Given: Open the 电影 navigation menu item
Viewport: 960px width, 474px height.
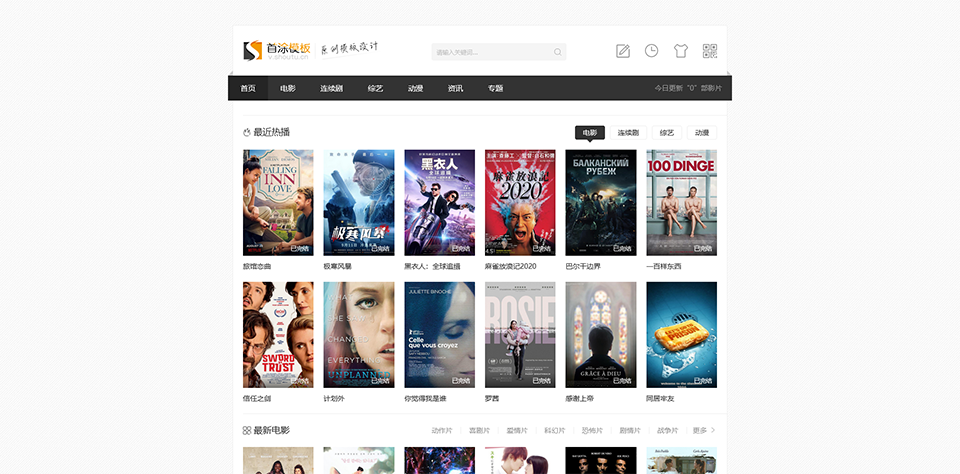Looking at the screenshot, I should 288,88.
